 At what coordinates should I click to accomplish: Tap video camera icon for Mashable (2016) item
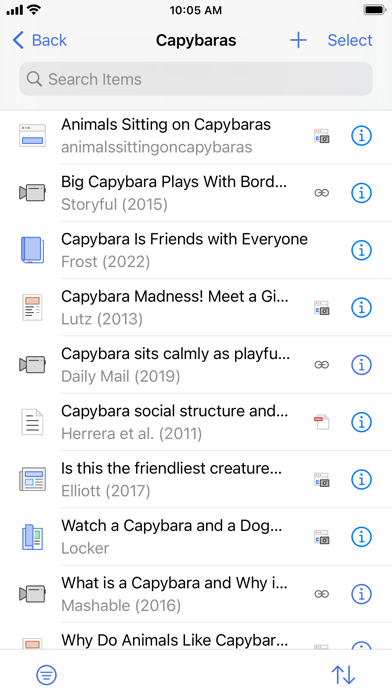[x=32, y=593]
